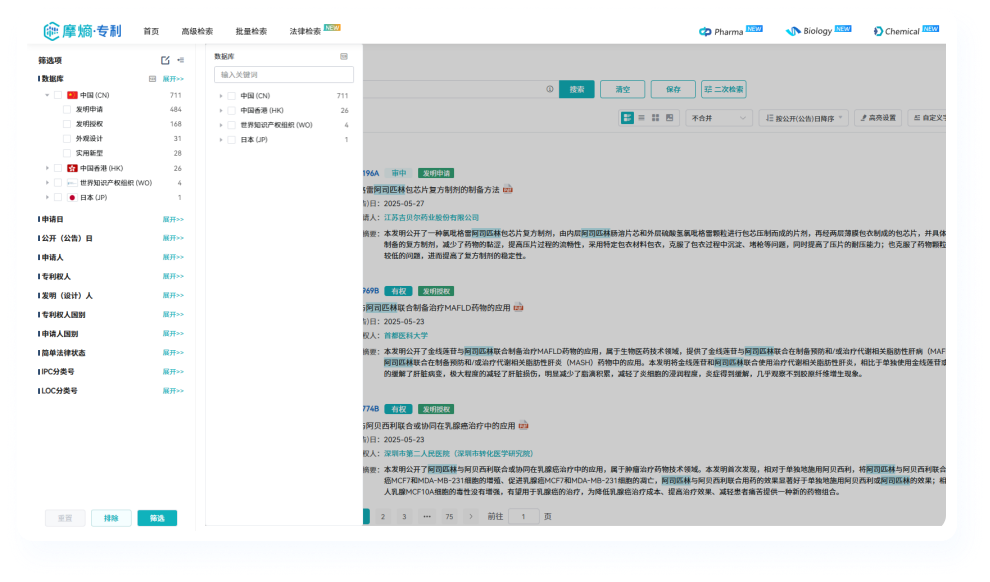Click the 前往 page number field
The image size is (990, 582).
point(523,516)
